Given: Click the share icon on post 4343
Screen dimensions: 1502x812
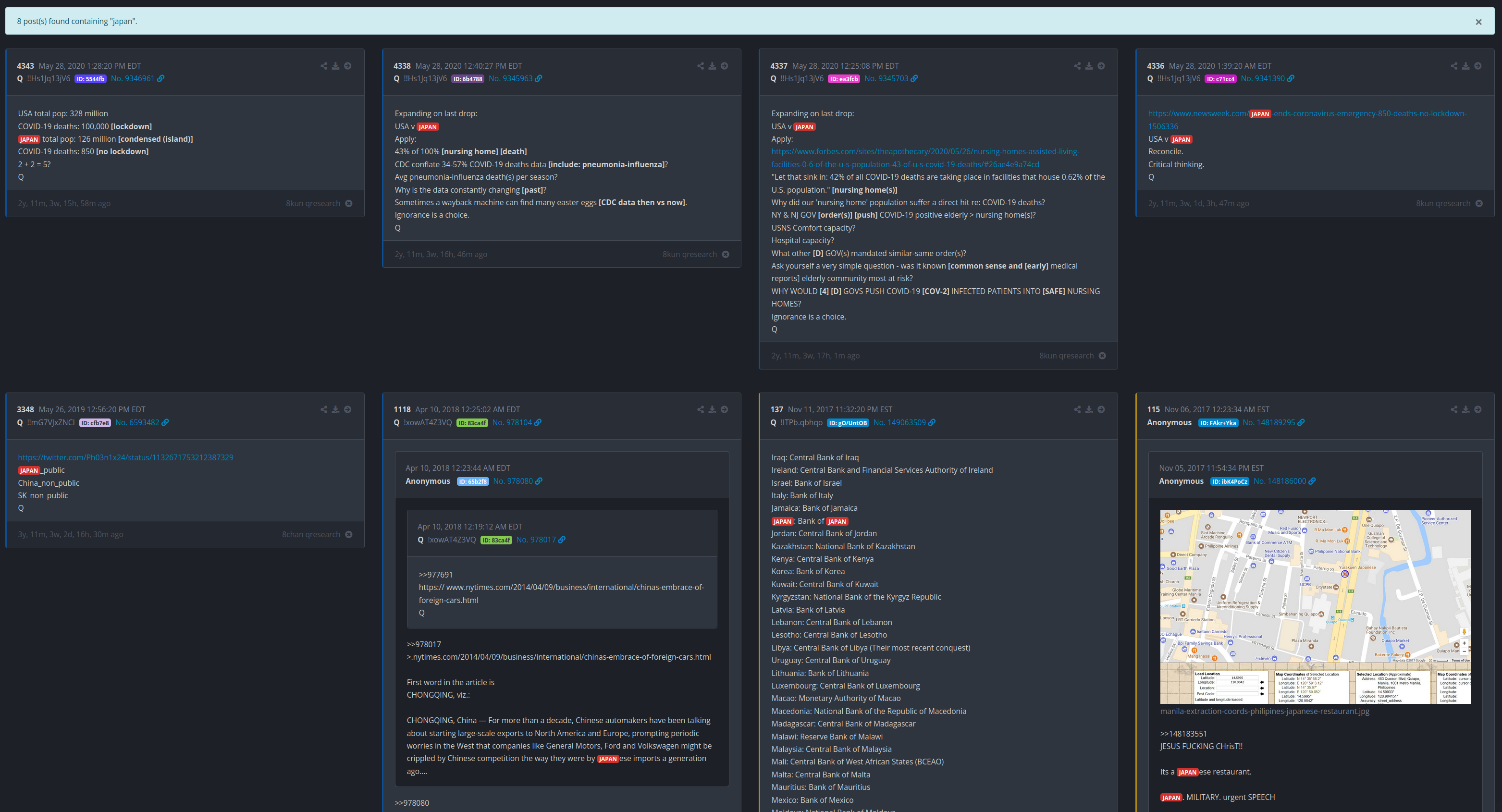Looking at the screenshot, I should (x=323, y=66).
